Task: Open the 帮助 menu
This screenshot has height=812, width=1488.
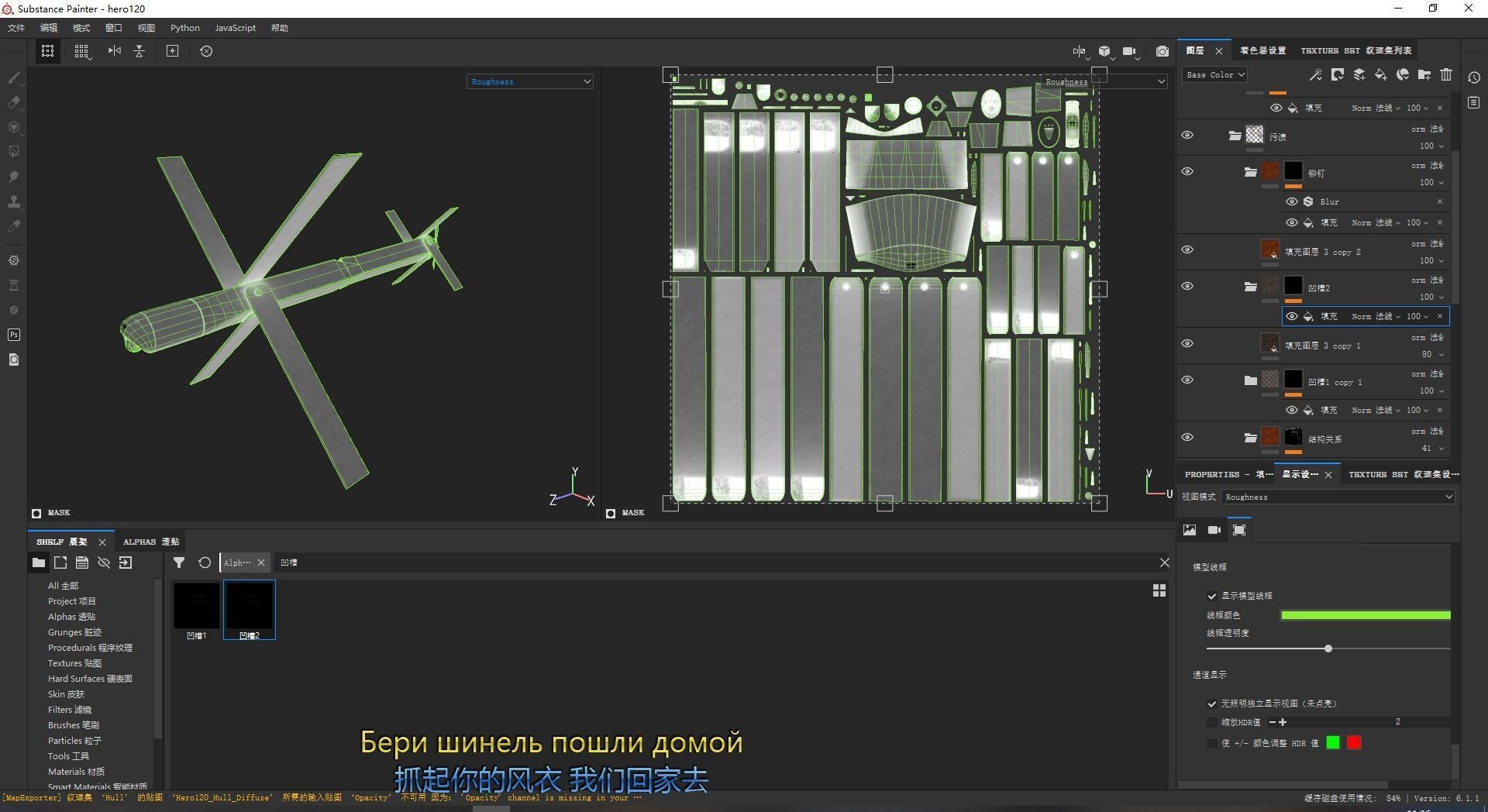Action: click(280, 28)
